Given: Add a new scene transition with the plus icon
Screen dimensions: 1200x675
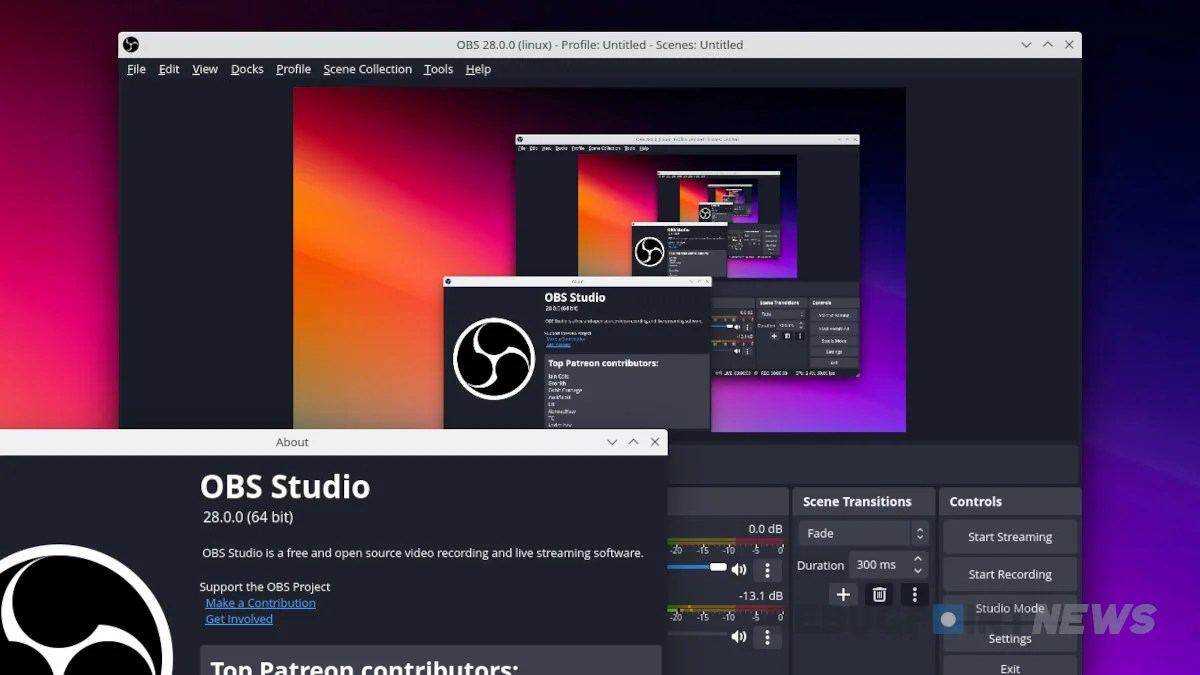Looking at the screenshot, I should coord(843,594).
